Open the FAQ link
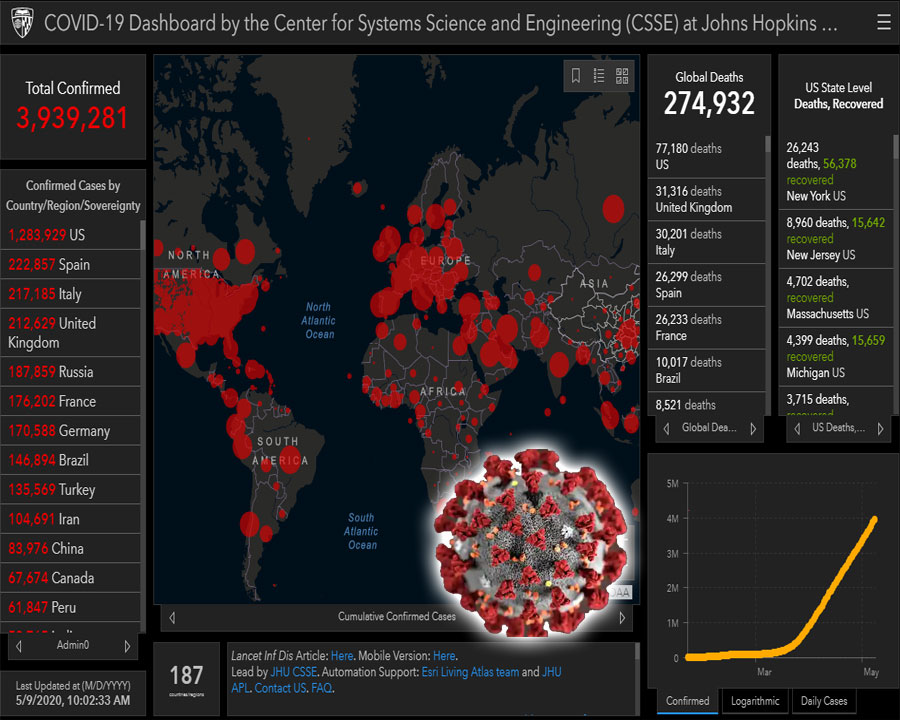Viewport: 900px width, 720px height. pyautogui.click(x=321, y=688)
